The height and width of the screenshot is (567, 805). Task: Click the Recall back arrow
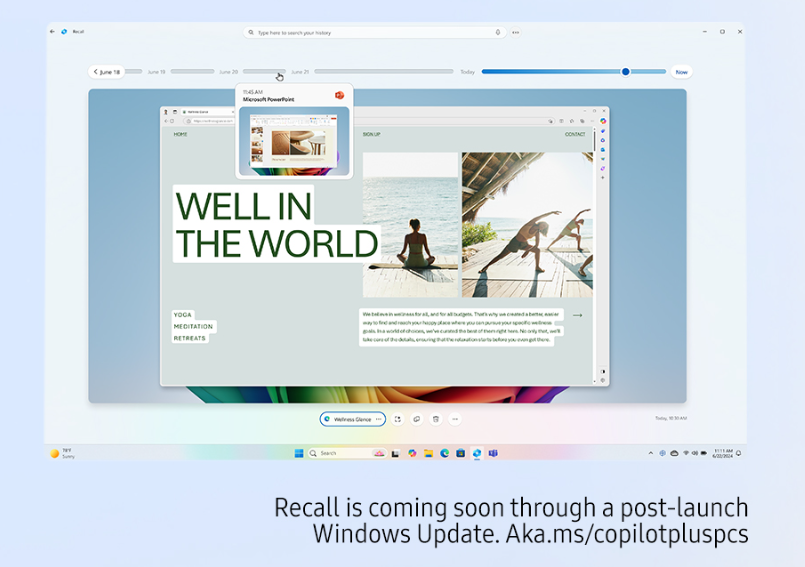[x=52, y=32]
